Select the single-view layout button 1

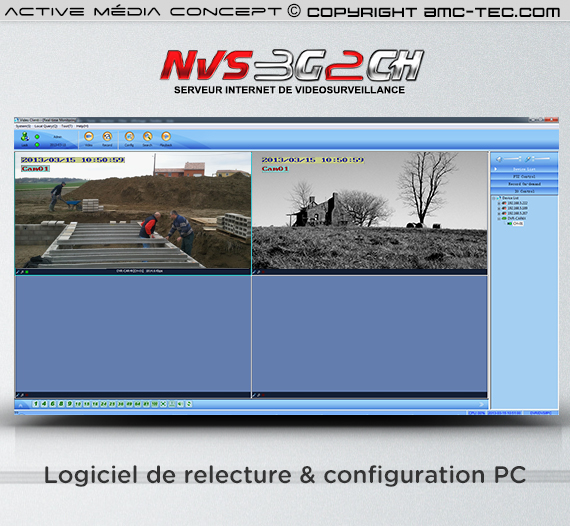[x=36, y=404]
